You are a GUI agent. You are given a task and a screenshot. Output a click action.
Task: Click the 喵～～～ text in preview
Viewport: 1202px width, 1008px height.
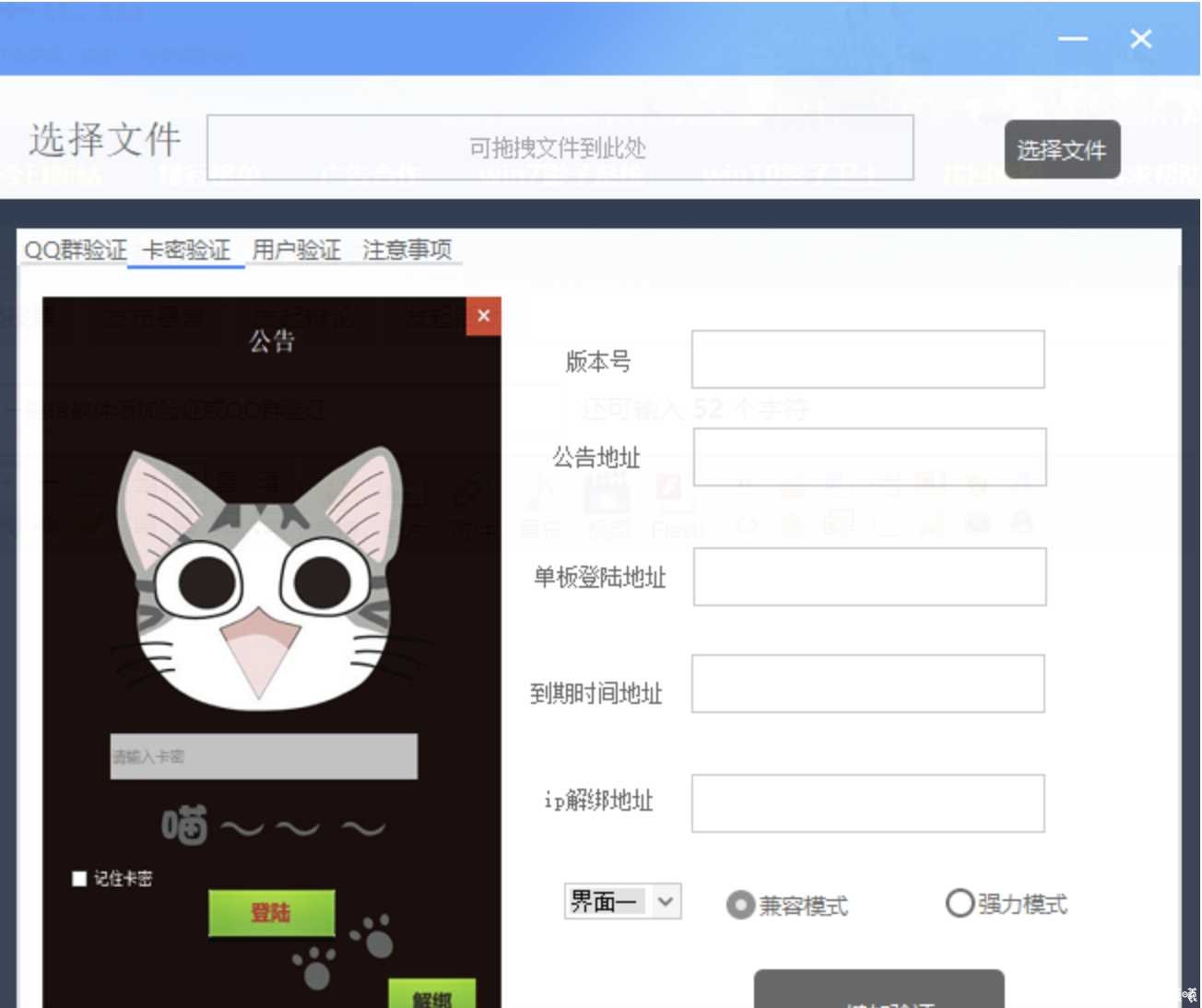274,826
